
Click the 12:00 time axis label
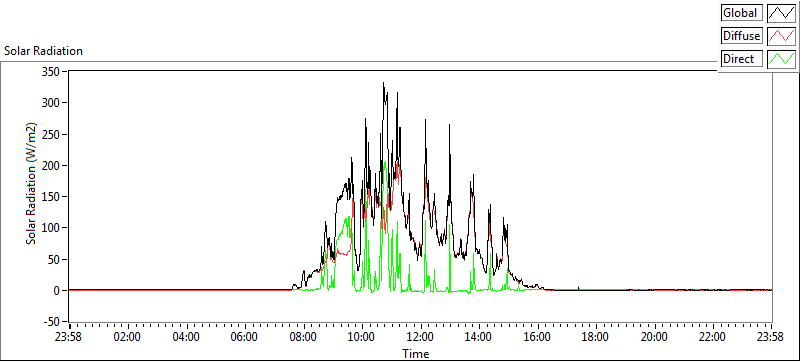tap(420, 337)
